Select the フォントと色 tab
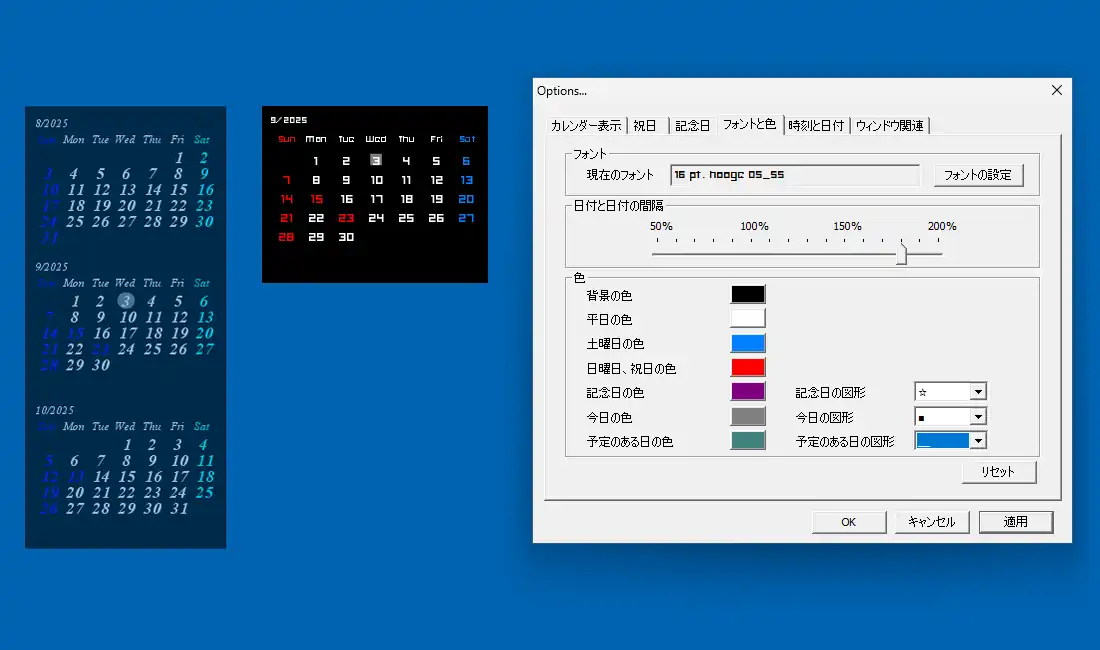 (x=749, y=124)
